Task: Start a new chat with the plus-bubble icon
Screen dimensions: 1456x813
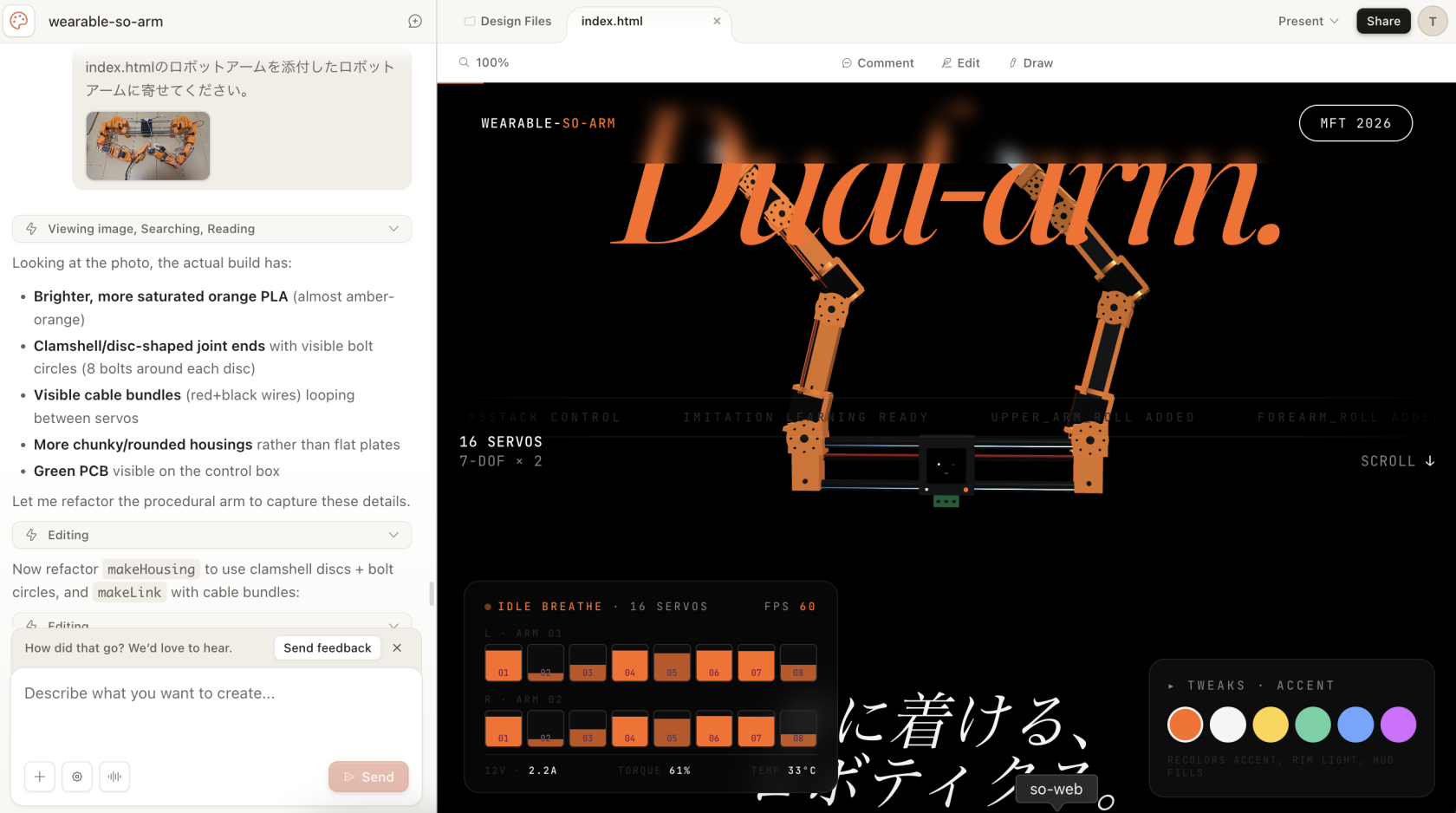Action: click(x=415, y=21)
